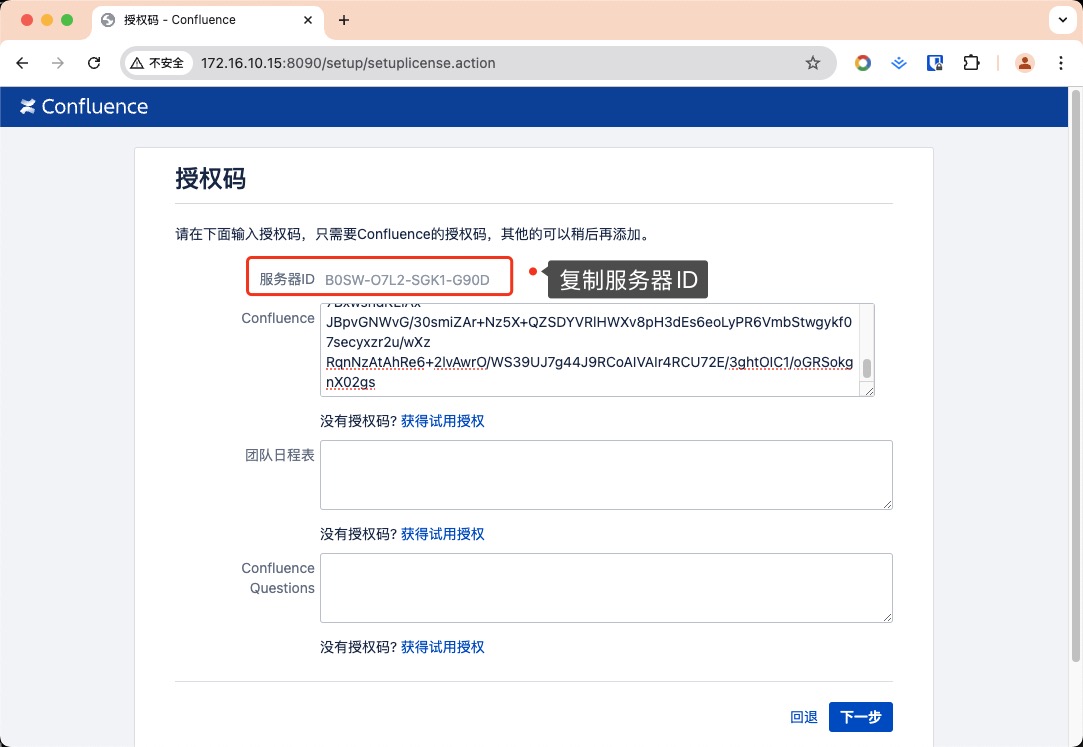1083x747 pixels.
Task: Click the 团队日程表 license text area
Action: 605,475
